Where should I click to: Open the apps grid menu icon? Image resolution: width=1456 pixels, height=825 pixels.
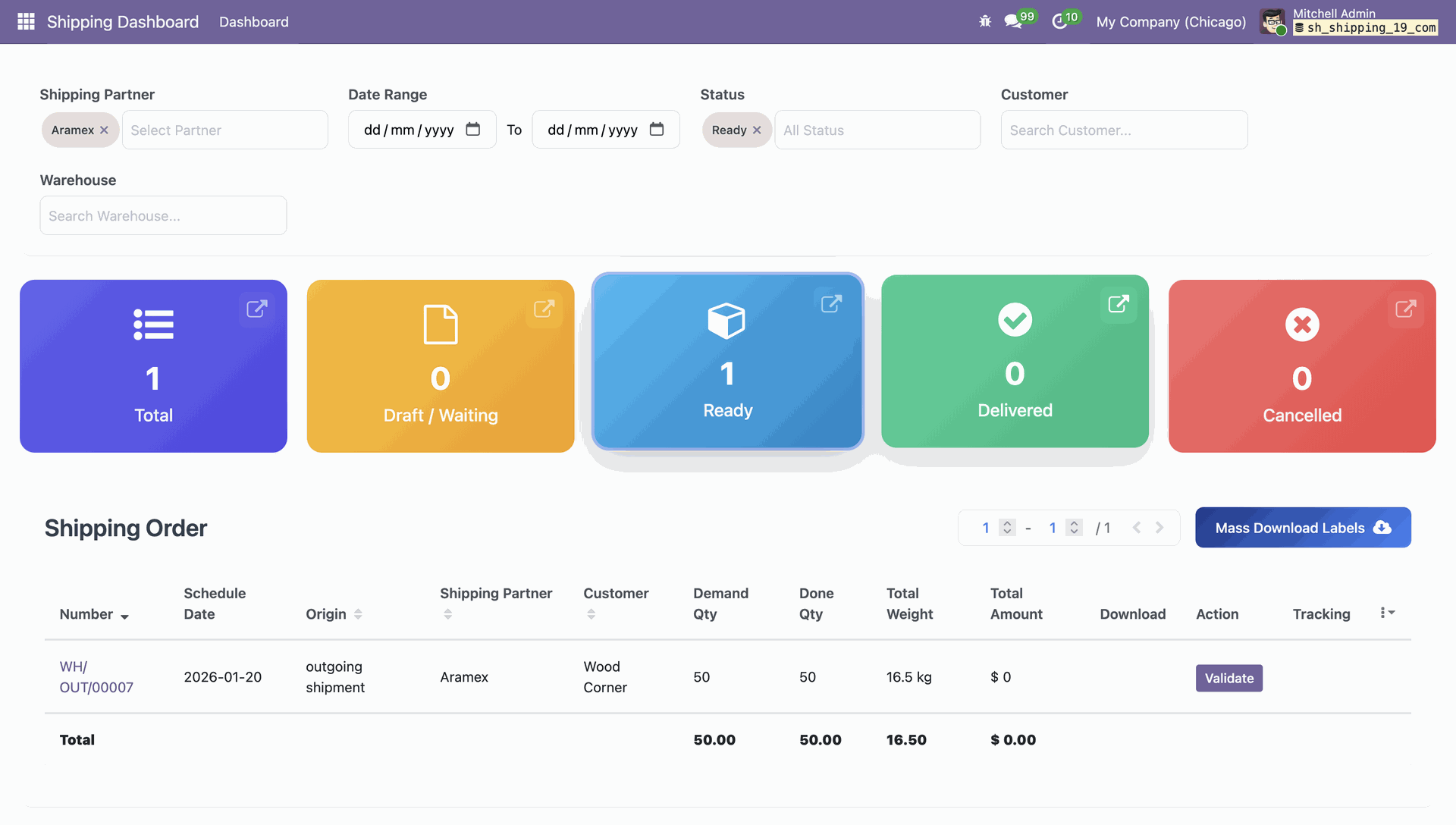pyautogui.click(x=26, y=21)
